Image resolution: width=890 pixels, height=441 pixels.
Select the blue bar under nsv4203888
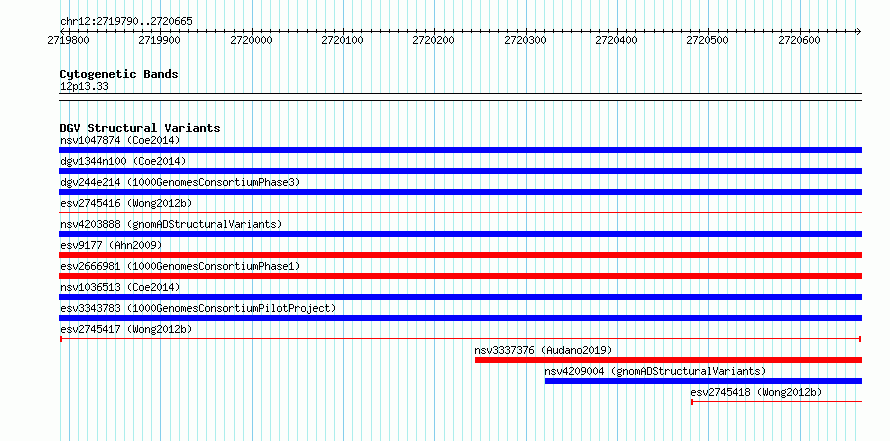460,234
